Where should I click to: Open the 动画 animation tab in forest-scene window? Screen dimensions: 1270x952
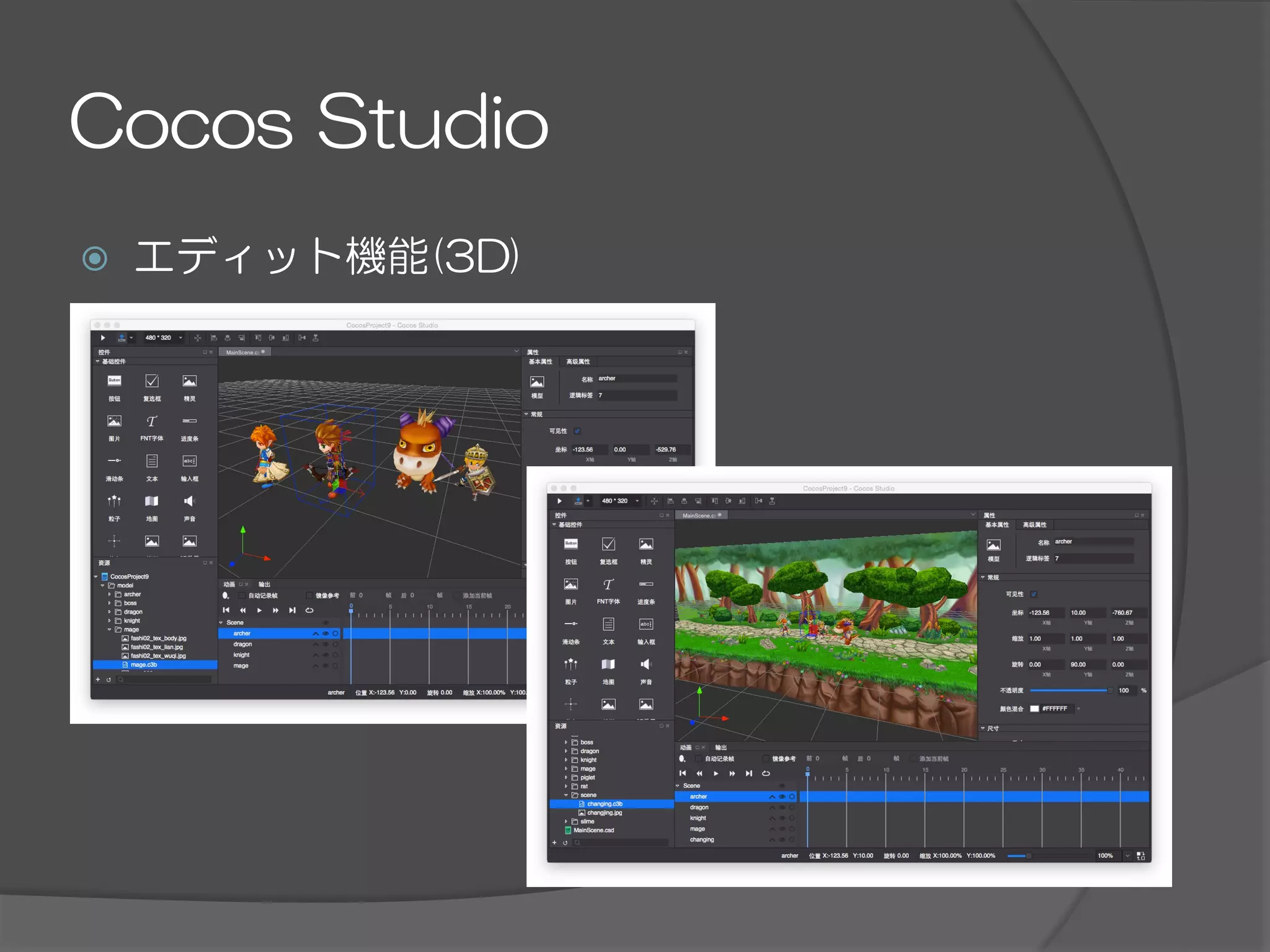(685, 747)
